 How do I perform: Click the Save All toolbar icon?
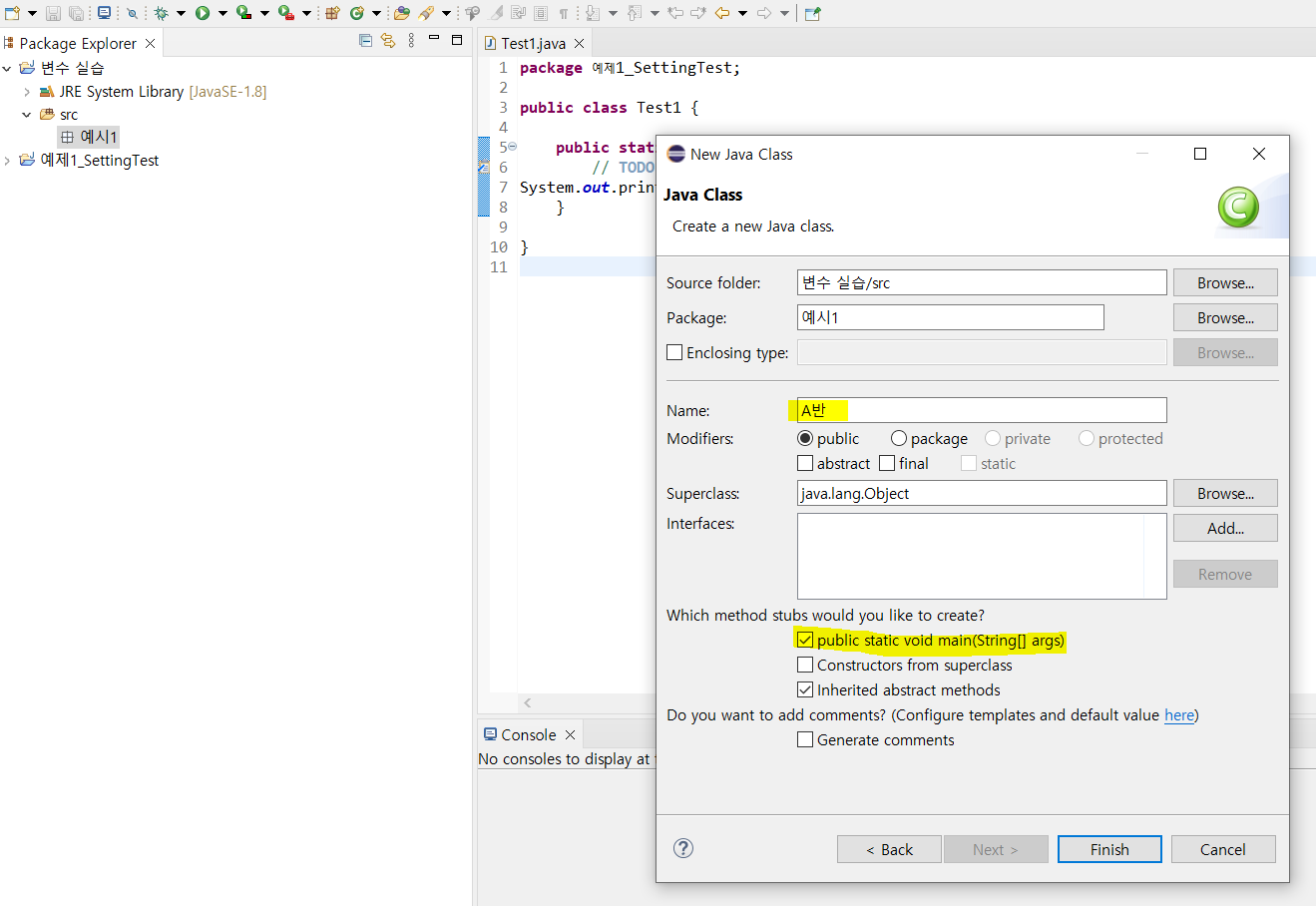pos(76,13)
